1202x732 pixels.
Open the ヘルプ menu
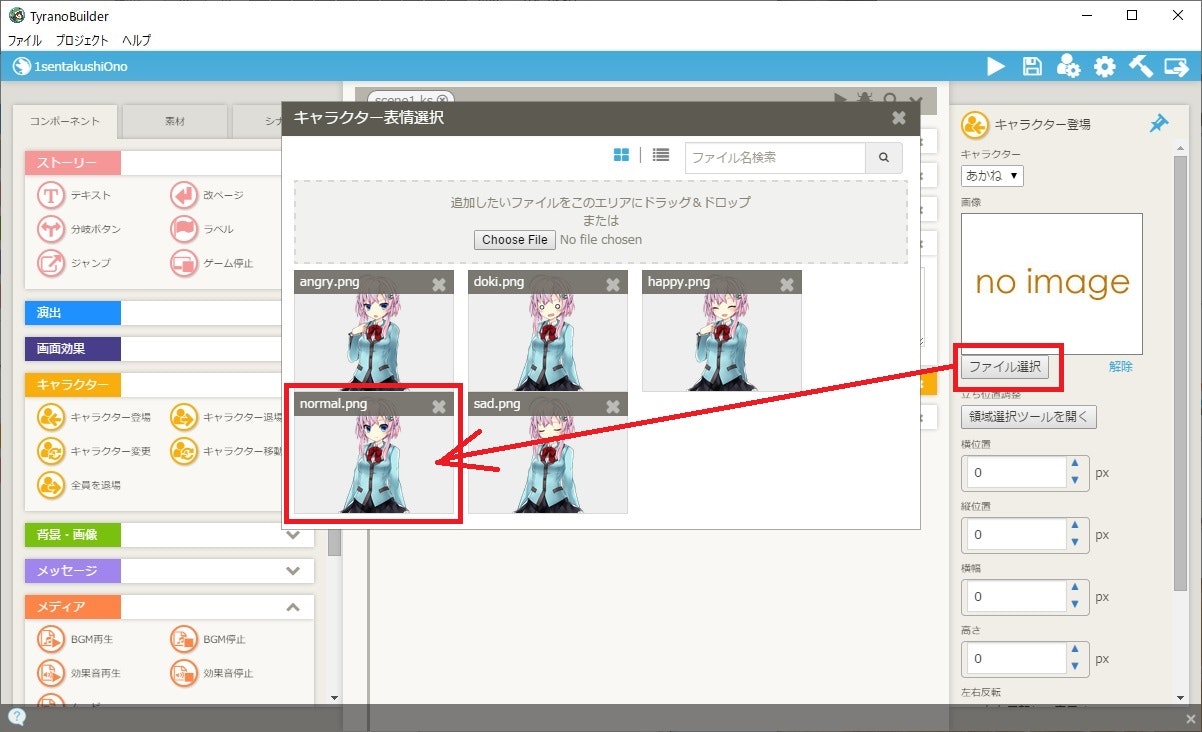coord(136,41)
